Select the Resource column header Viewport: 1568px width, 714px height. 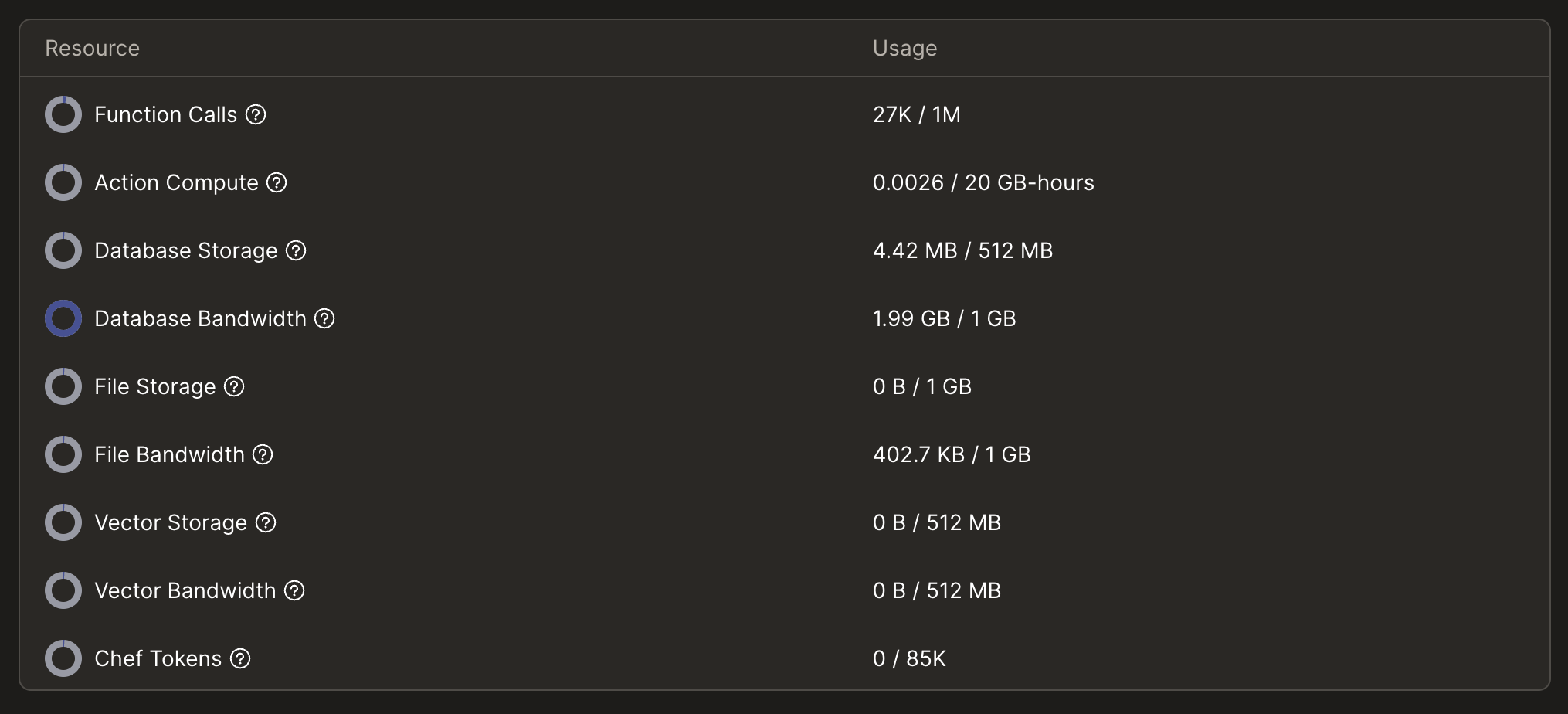point(93,48)
